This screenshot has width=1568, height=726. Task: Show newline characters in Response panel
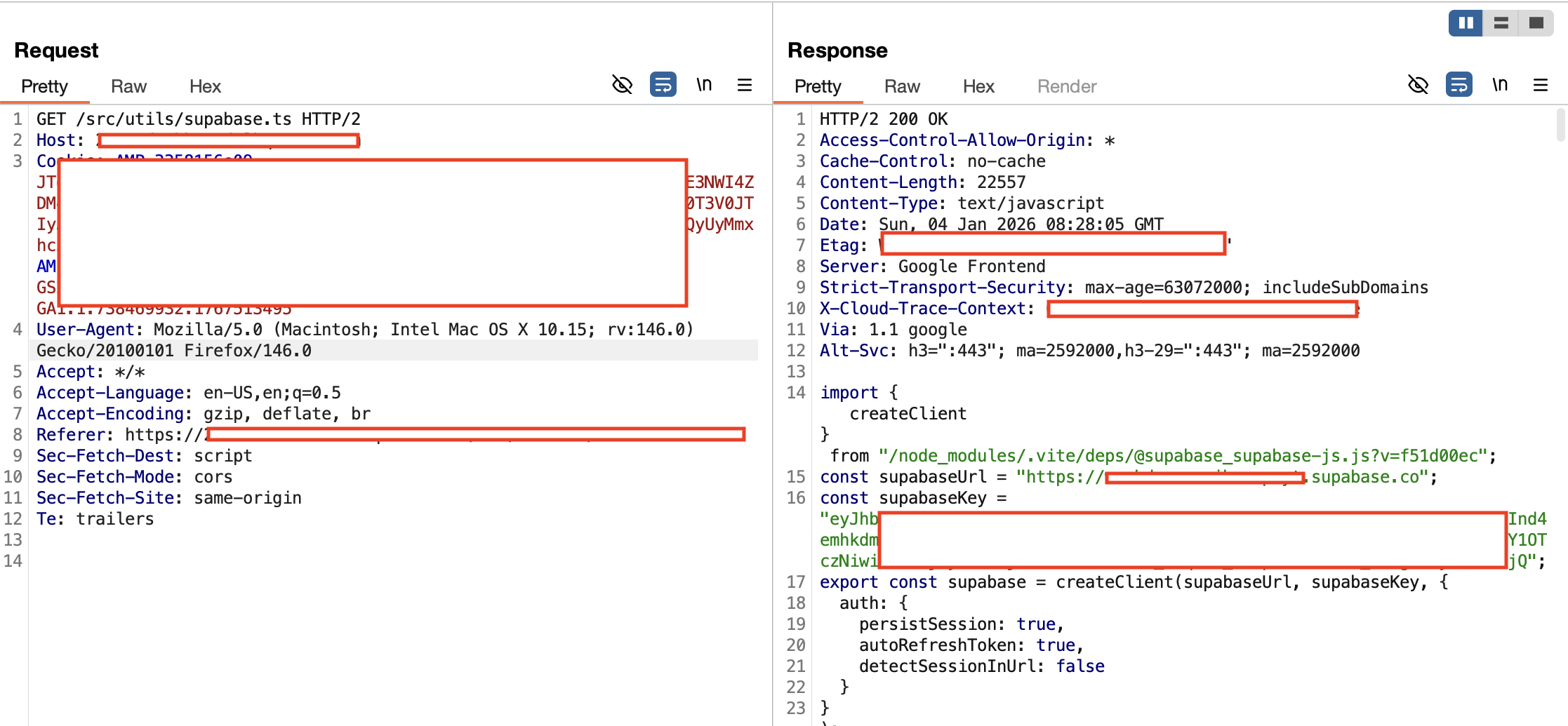click(1500, 85)
